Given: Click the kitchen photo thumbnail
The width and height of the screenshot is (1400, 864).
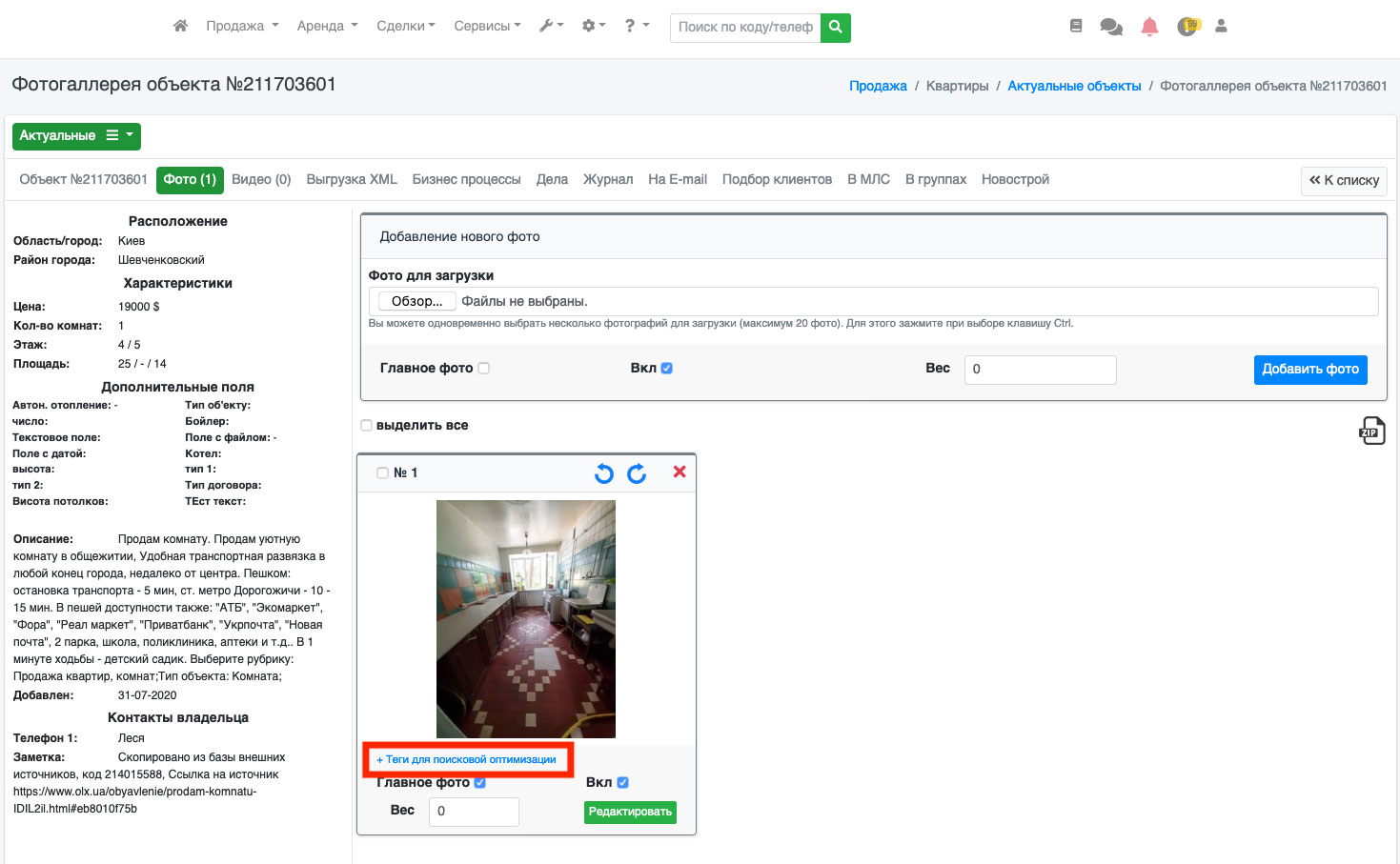Looking at the screenshot, I should click(525, 619).
